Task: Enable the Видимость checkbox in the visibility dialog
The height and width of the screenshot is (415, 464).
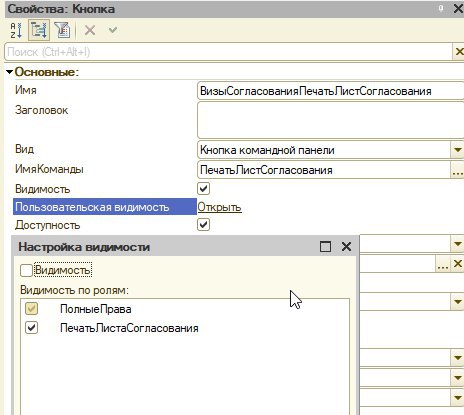Action: tap(26, 270)
